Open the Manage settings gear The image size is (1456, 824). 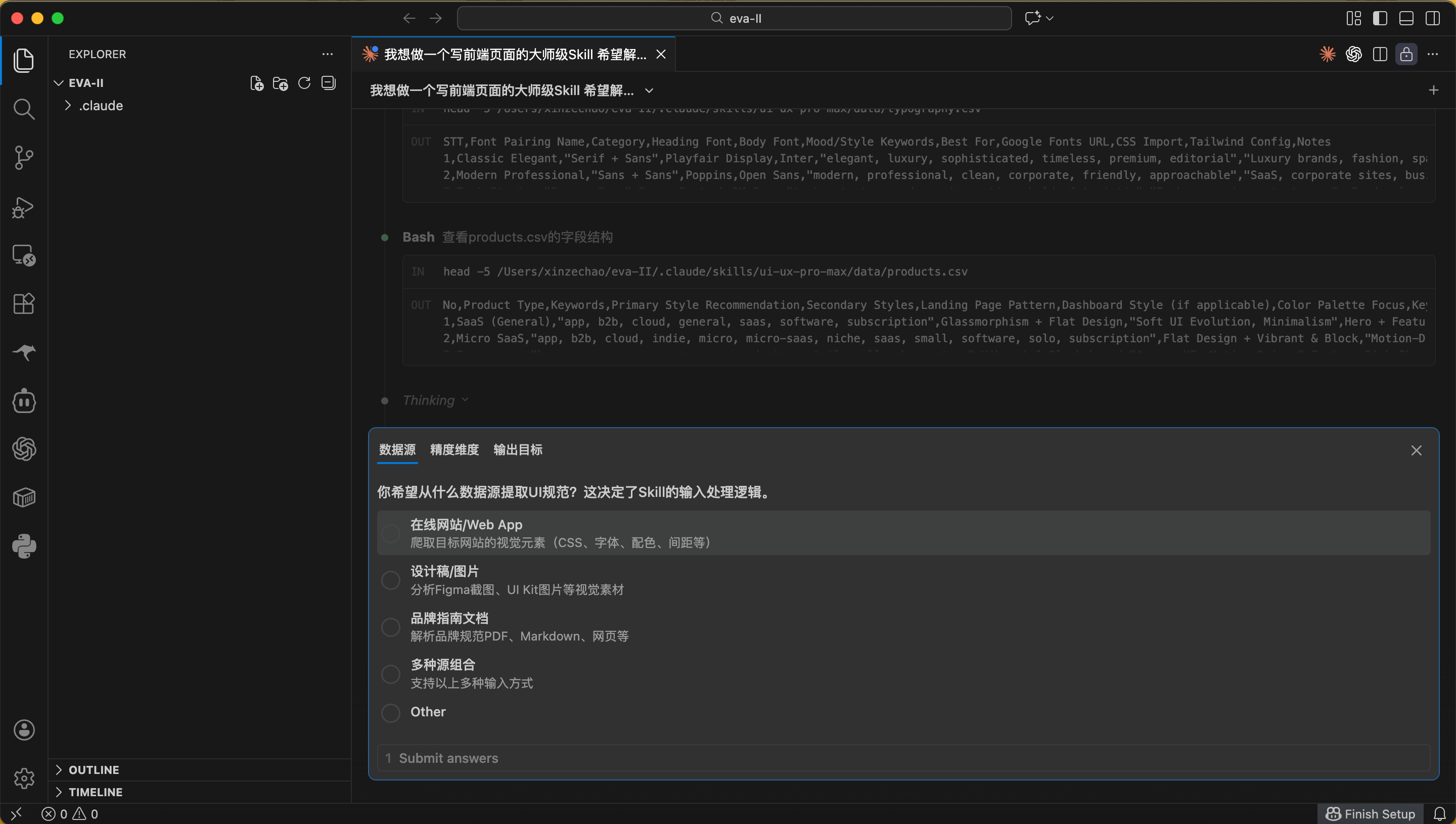point(24,779)
